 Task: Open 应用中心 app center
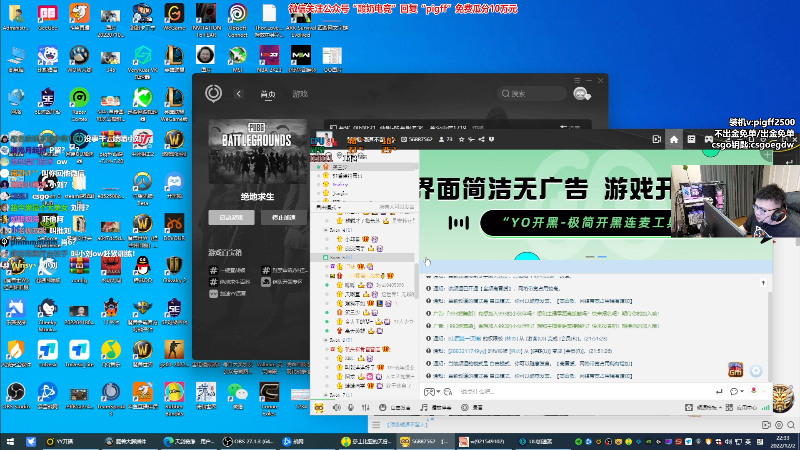point(742,408)
